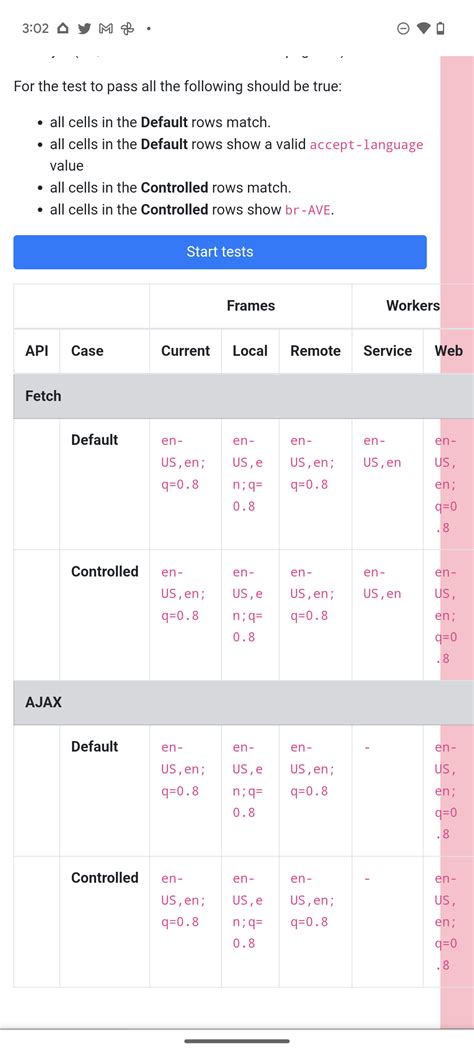Tap the notification overflow dot icon
This screenshot has height=1053, width=474.
[148, 29]
